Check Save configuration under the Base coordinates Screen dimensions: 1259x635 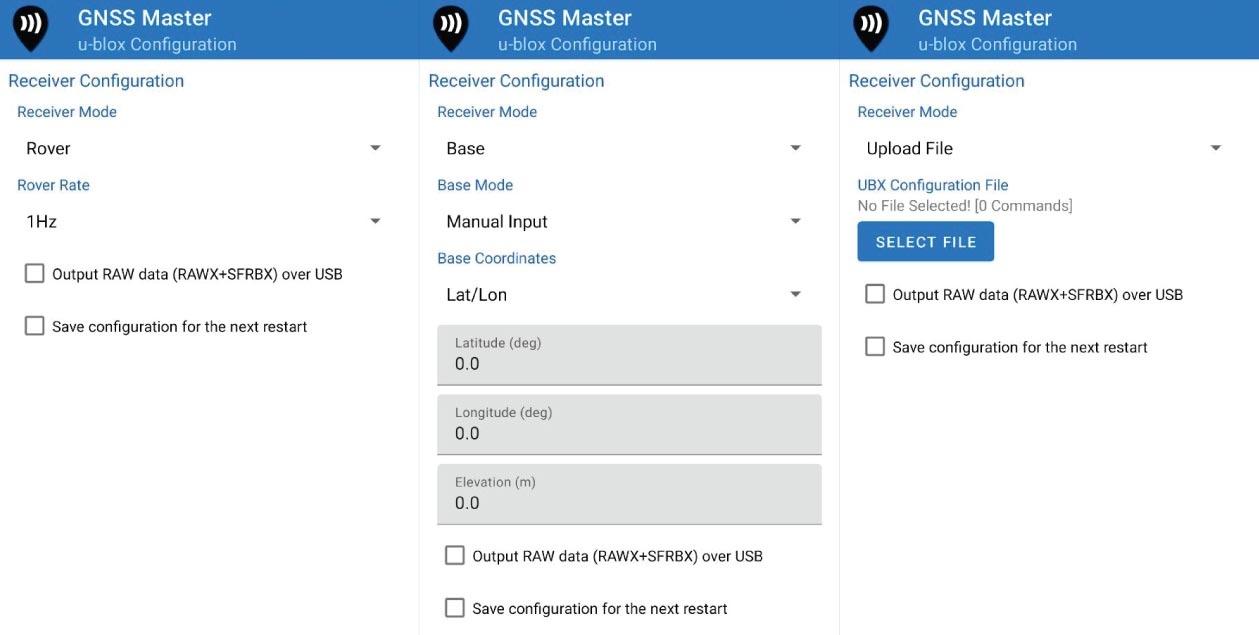click(455, 607)
